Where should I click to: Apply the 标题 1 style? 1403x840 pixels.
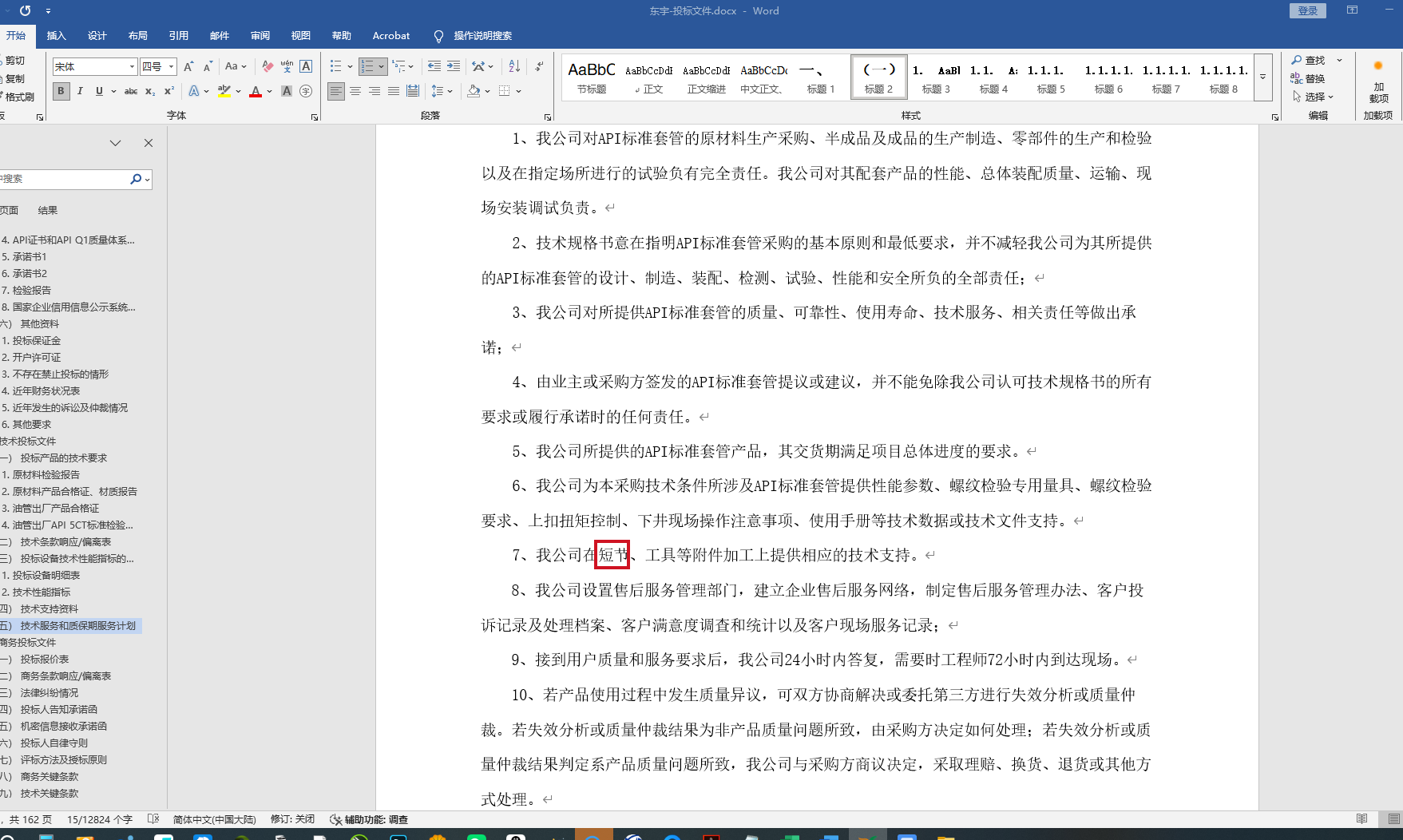click(x=821, y=77)
